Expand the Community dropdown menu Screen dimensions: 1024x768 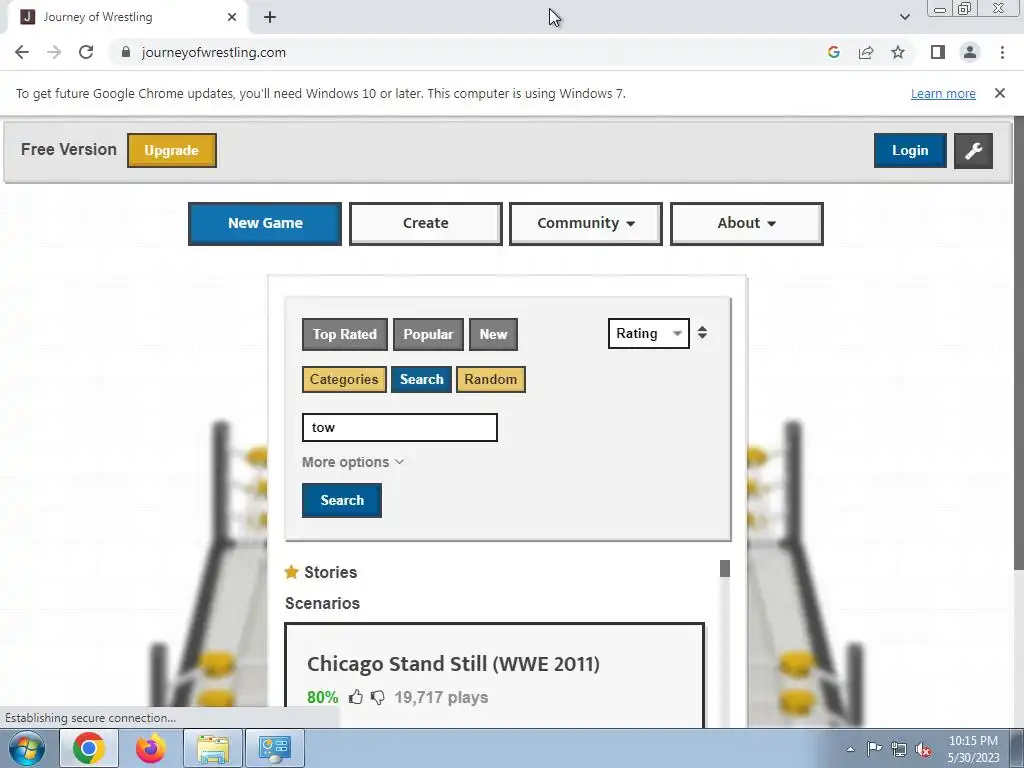[x=586, y=223]
